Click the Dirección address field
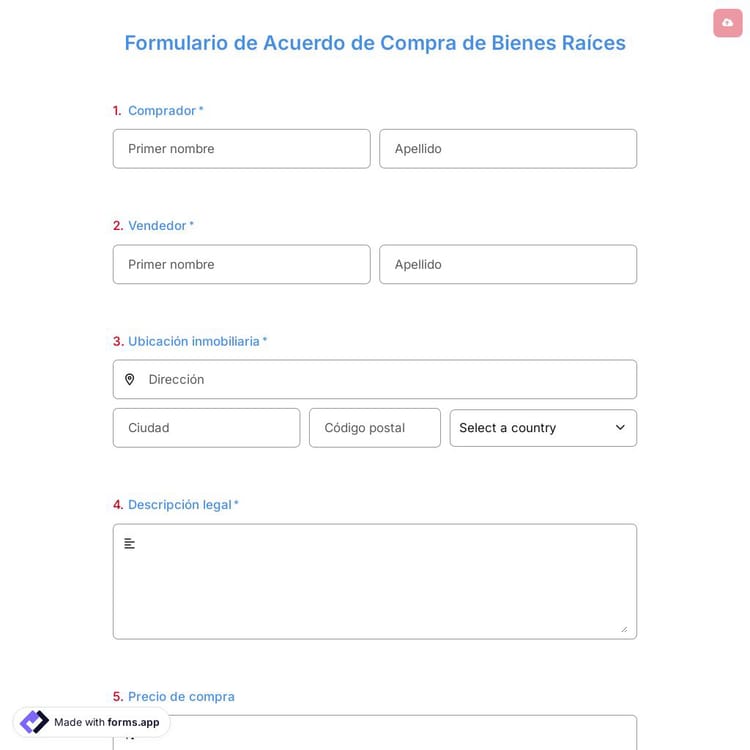Image resolution: width=750 pixels, height=750 pixels. tap(385, 380)
